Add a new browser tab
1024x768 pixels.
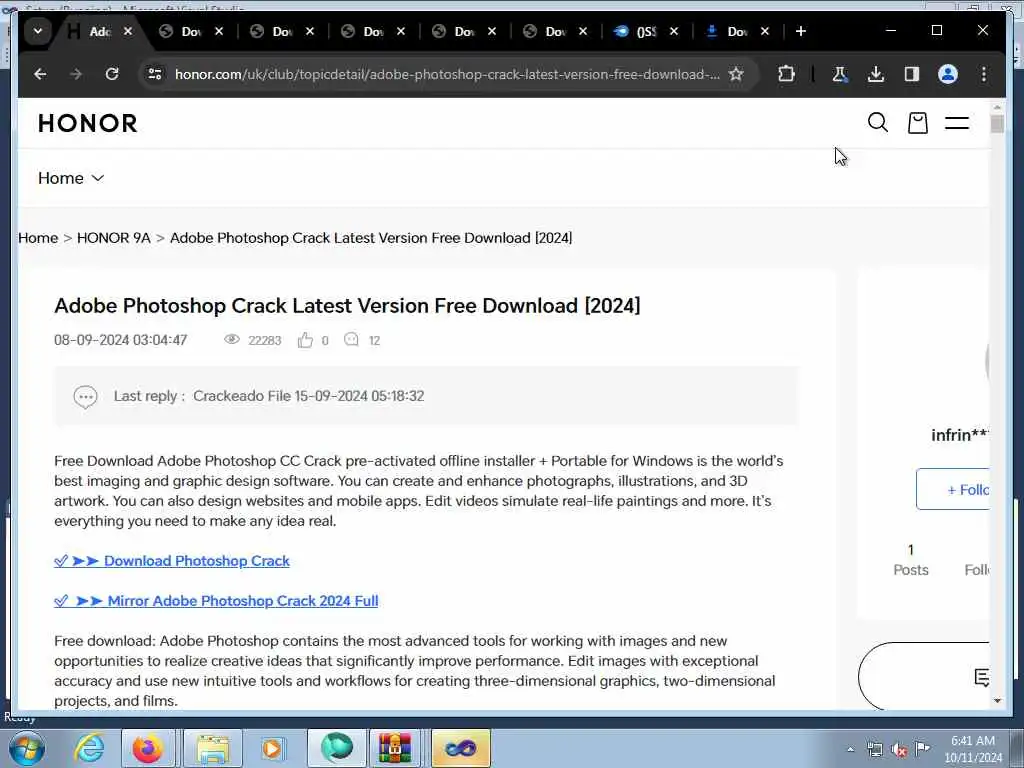pos(801,31)
